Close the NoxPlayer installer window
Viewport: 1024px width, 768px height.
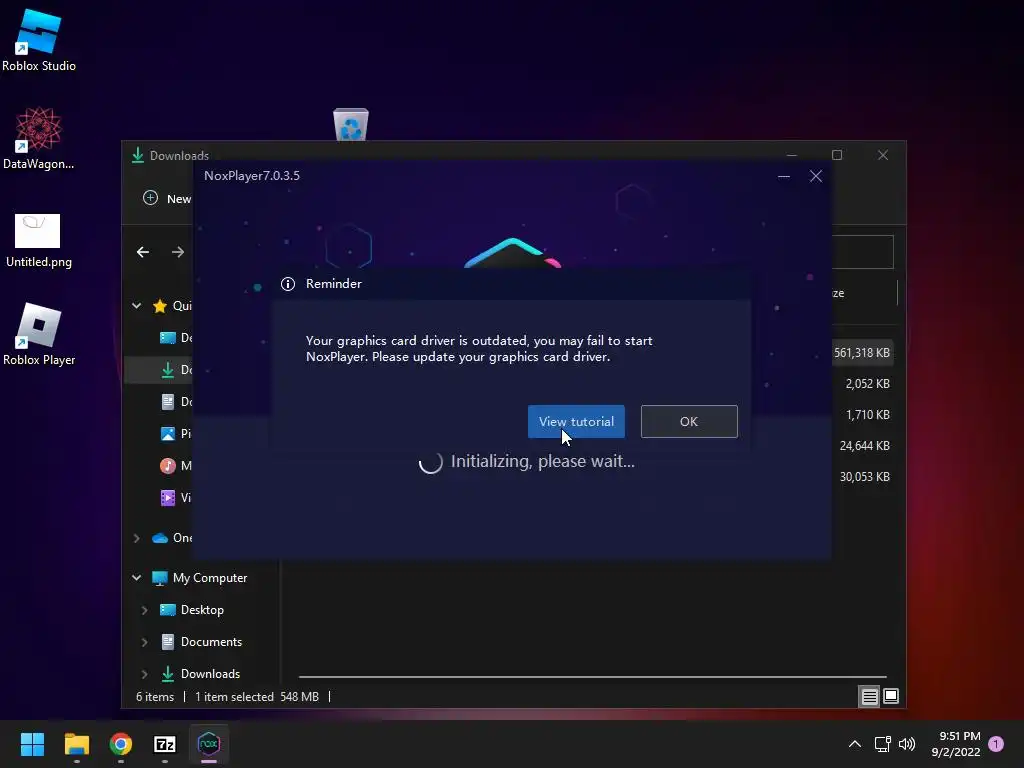[x=816, y=176]
